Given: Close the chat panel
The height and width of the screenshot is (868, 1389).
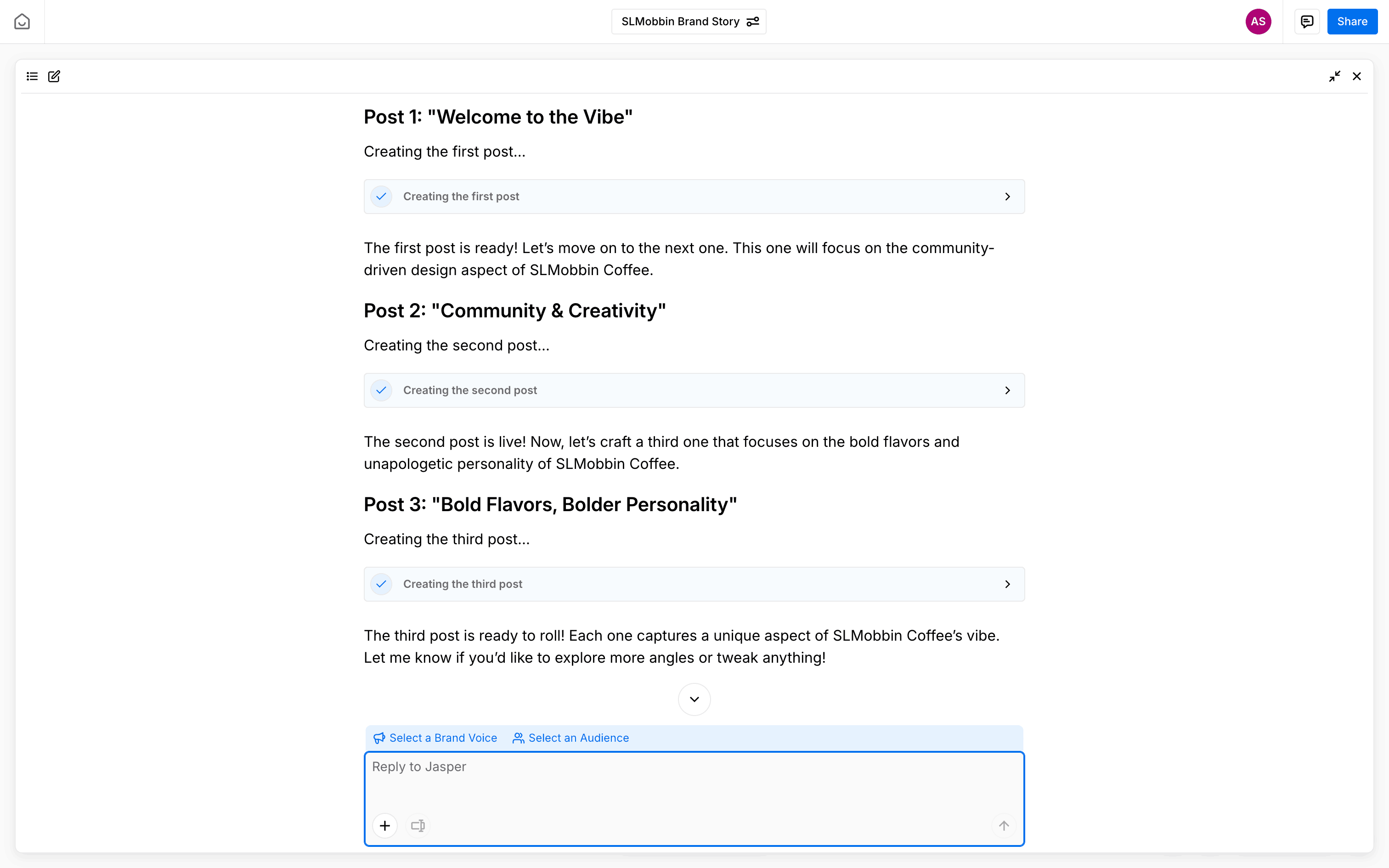Looking at the screenshot, I should coord(1357,76).
